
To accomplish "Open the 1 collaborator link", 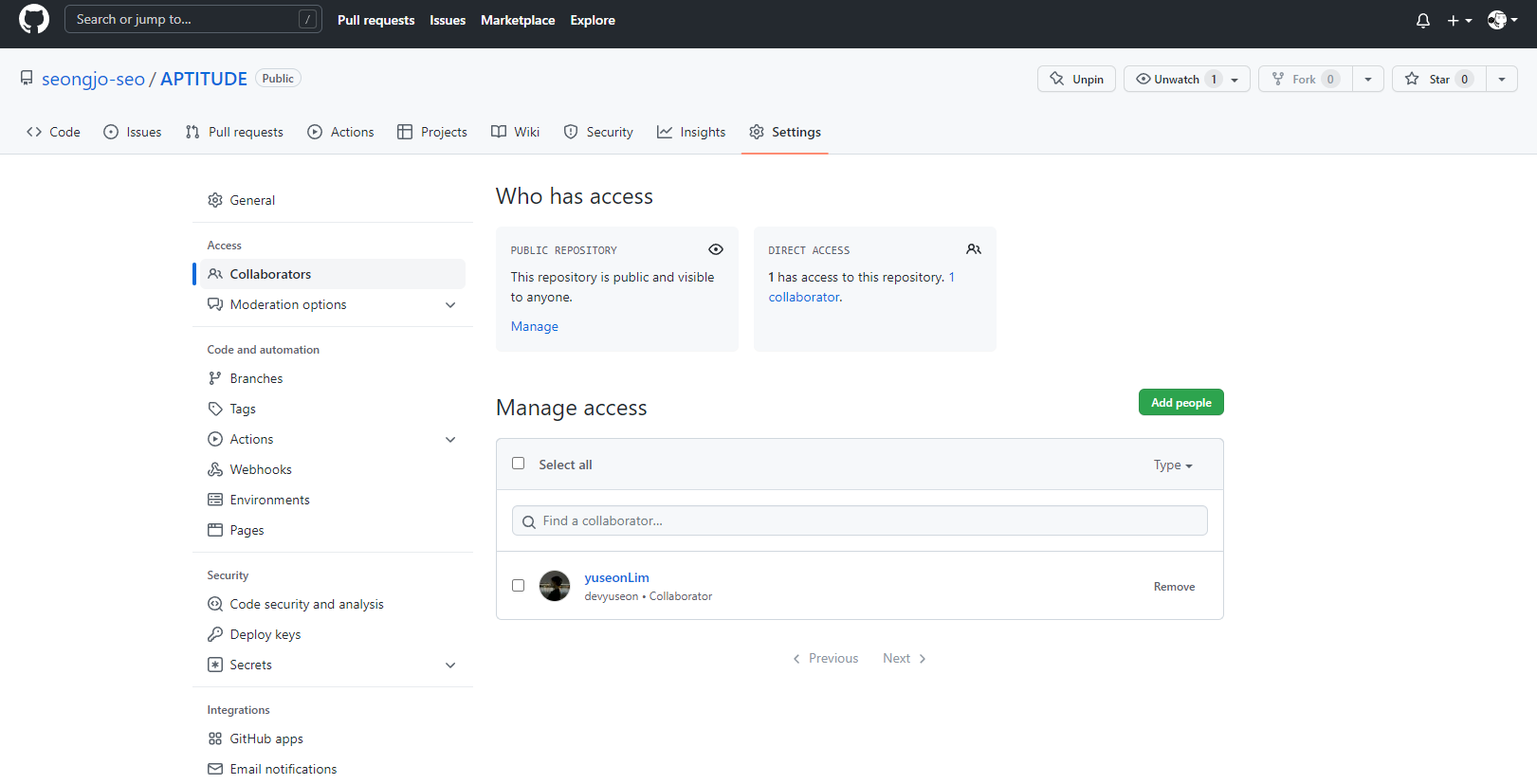I will (x=804, y=297).
